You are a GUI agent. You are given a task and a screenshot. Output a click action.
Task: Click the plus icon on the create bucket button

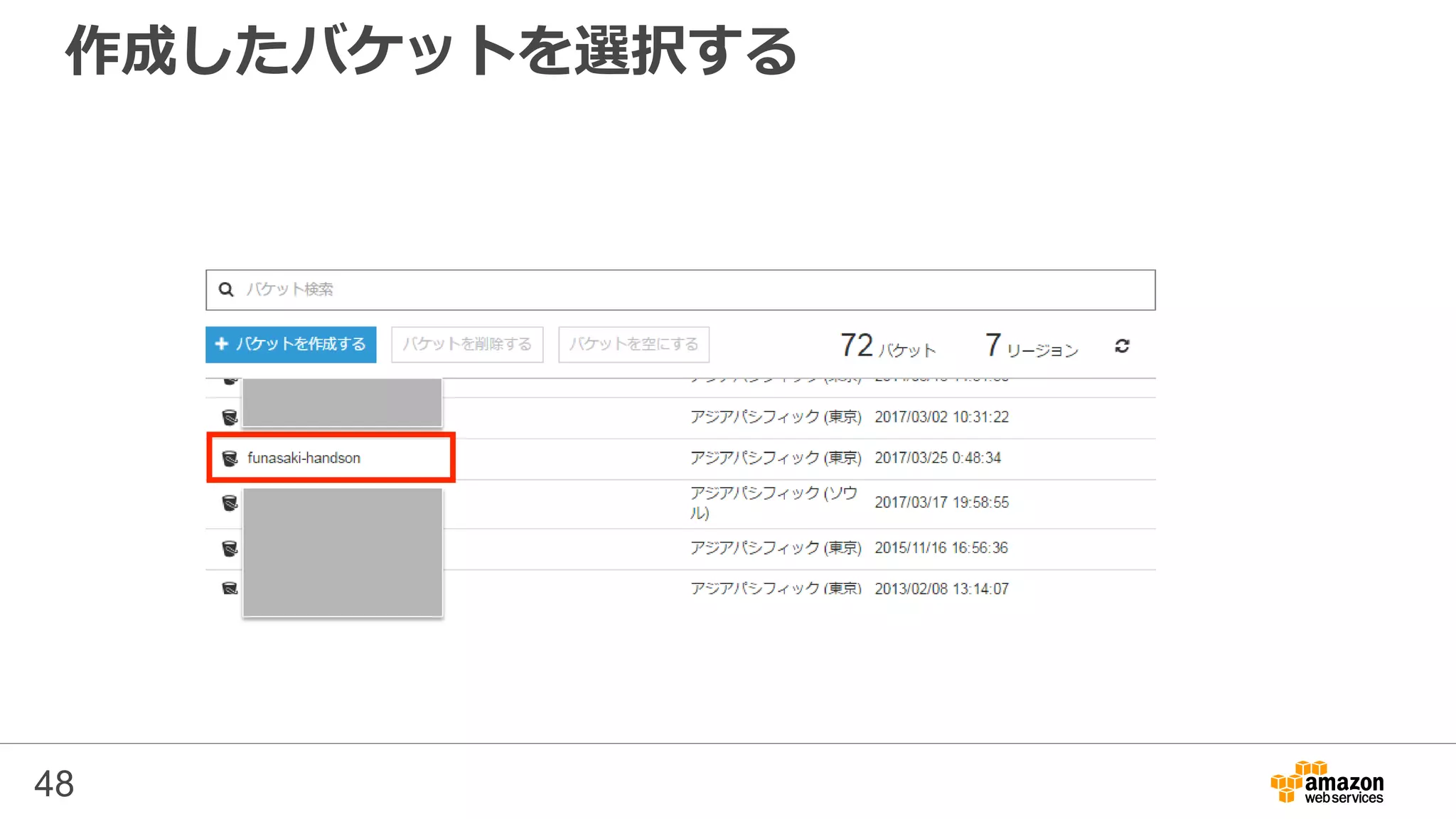[x=221, y=344]
